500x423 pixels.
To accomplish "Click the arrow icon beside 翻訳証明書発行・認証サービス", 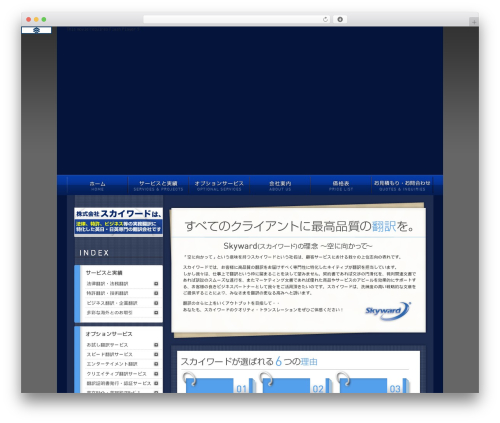I will pyautogui.click(x=156, y=383).
